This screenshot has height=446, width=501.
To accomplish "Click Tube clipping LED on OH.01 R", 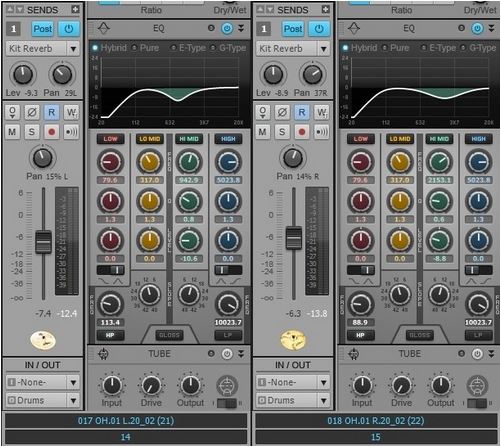I will (461, 354).
